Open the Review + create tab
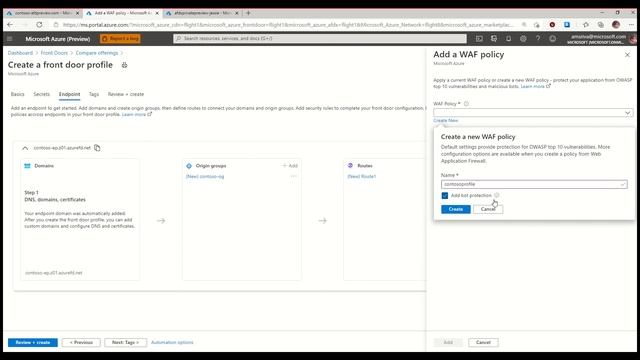This screenshot has height=360, width=640. click(126, 94)
